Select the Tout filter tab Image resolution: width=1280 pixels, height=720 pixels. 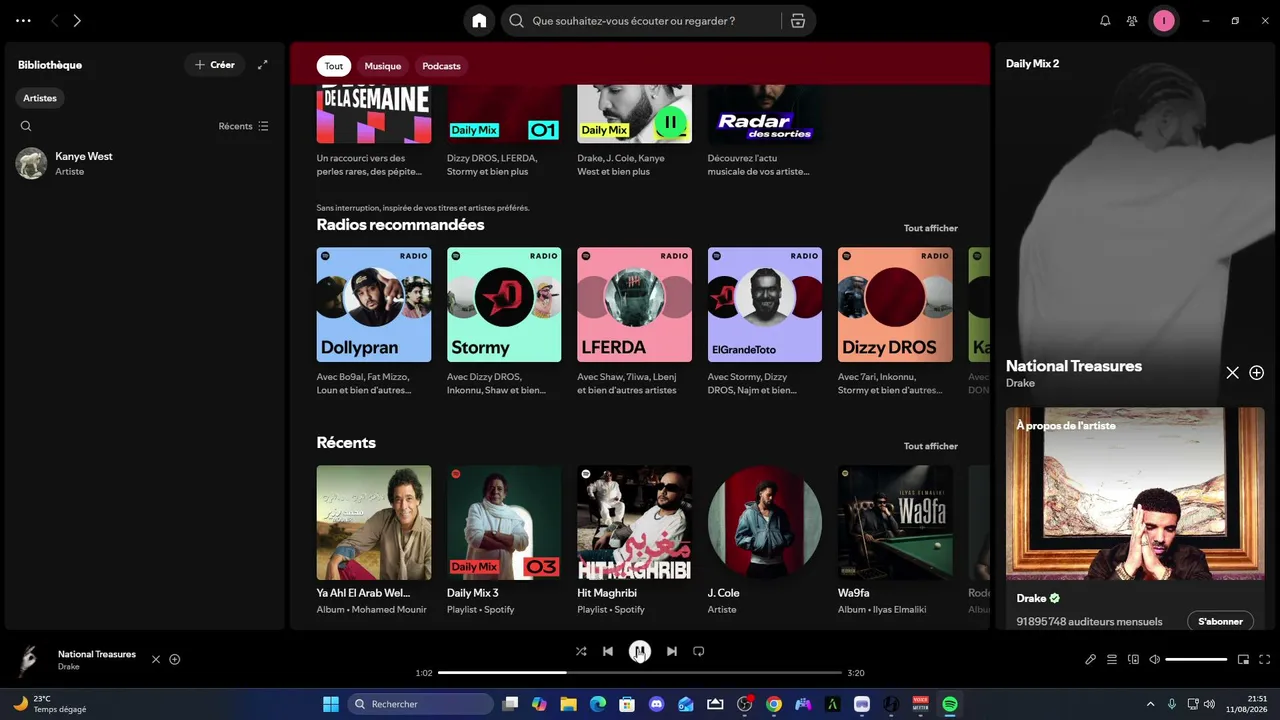[x=334, y=66]
